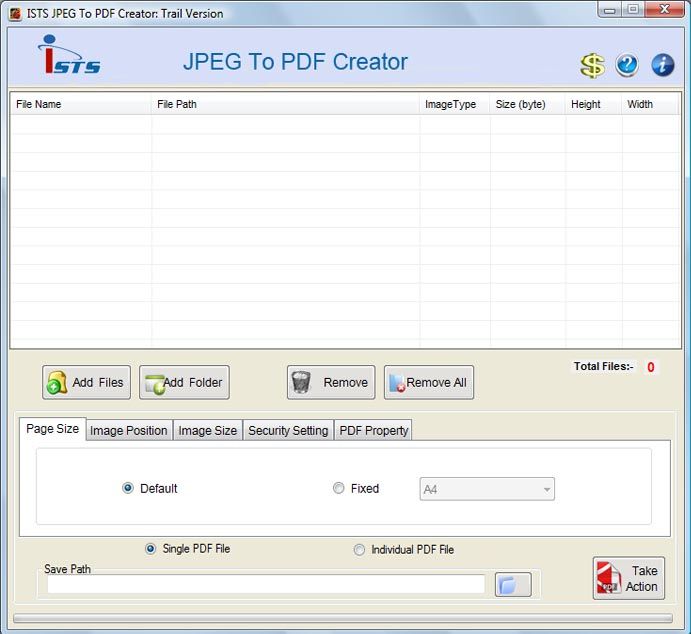Click the Add Folder button
This screenshot has width=691, height=634.
(184, 382)
